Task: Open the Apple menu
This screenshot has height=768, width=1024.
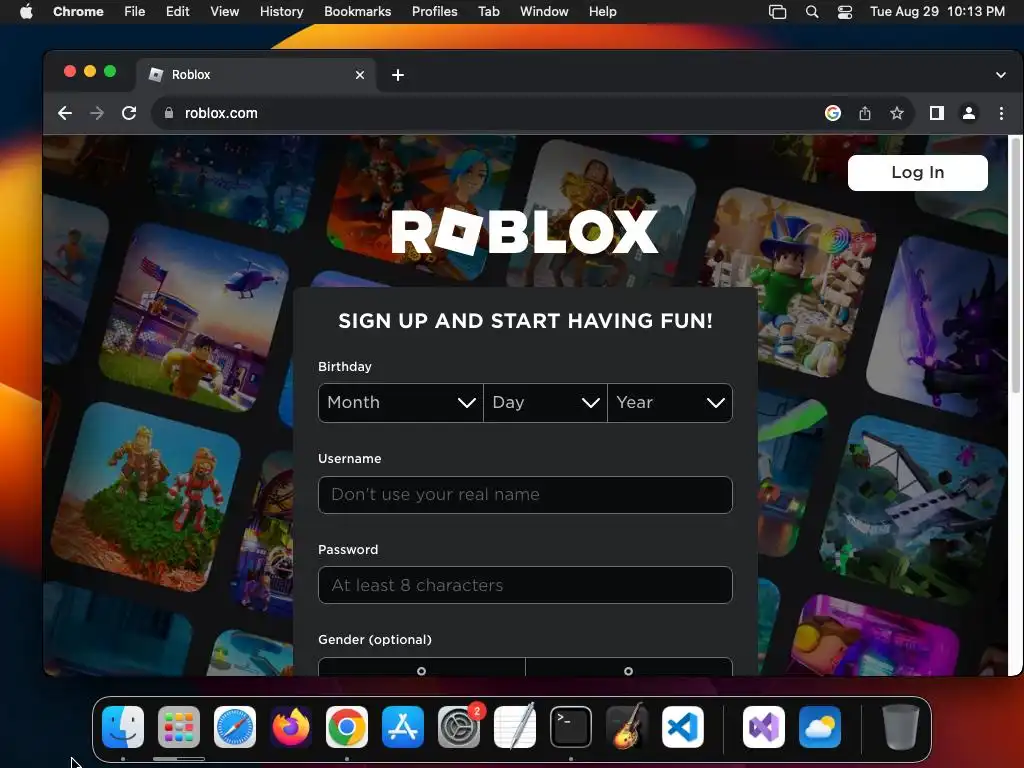Action: click(x=26, y=12)
